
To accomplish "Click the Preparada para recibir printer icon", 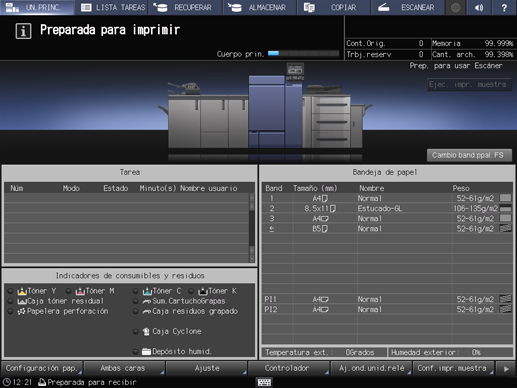I will [42, 382].
